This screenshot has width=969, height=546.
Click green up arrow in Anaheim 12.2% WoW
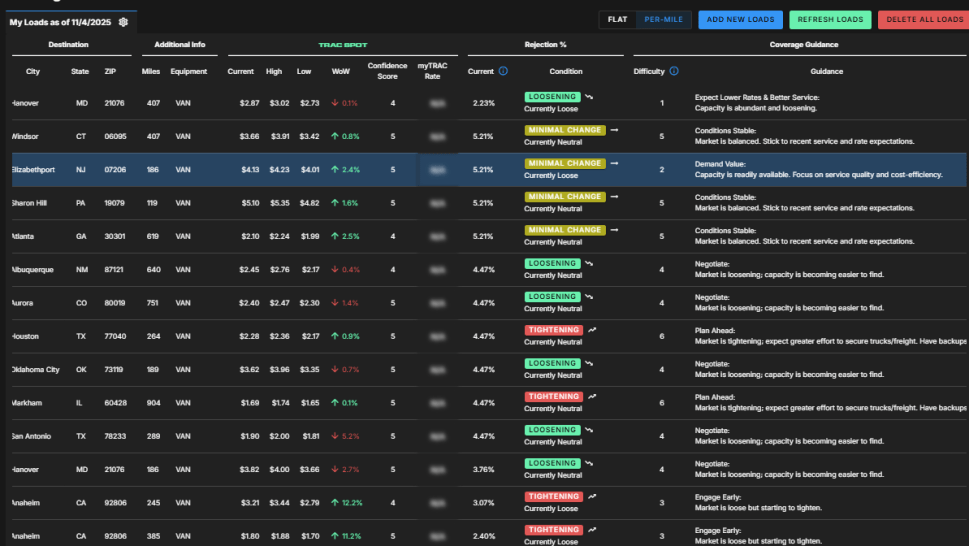[x=335, y=503]
